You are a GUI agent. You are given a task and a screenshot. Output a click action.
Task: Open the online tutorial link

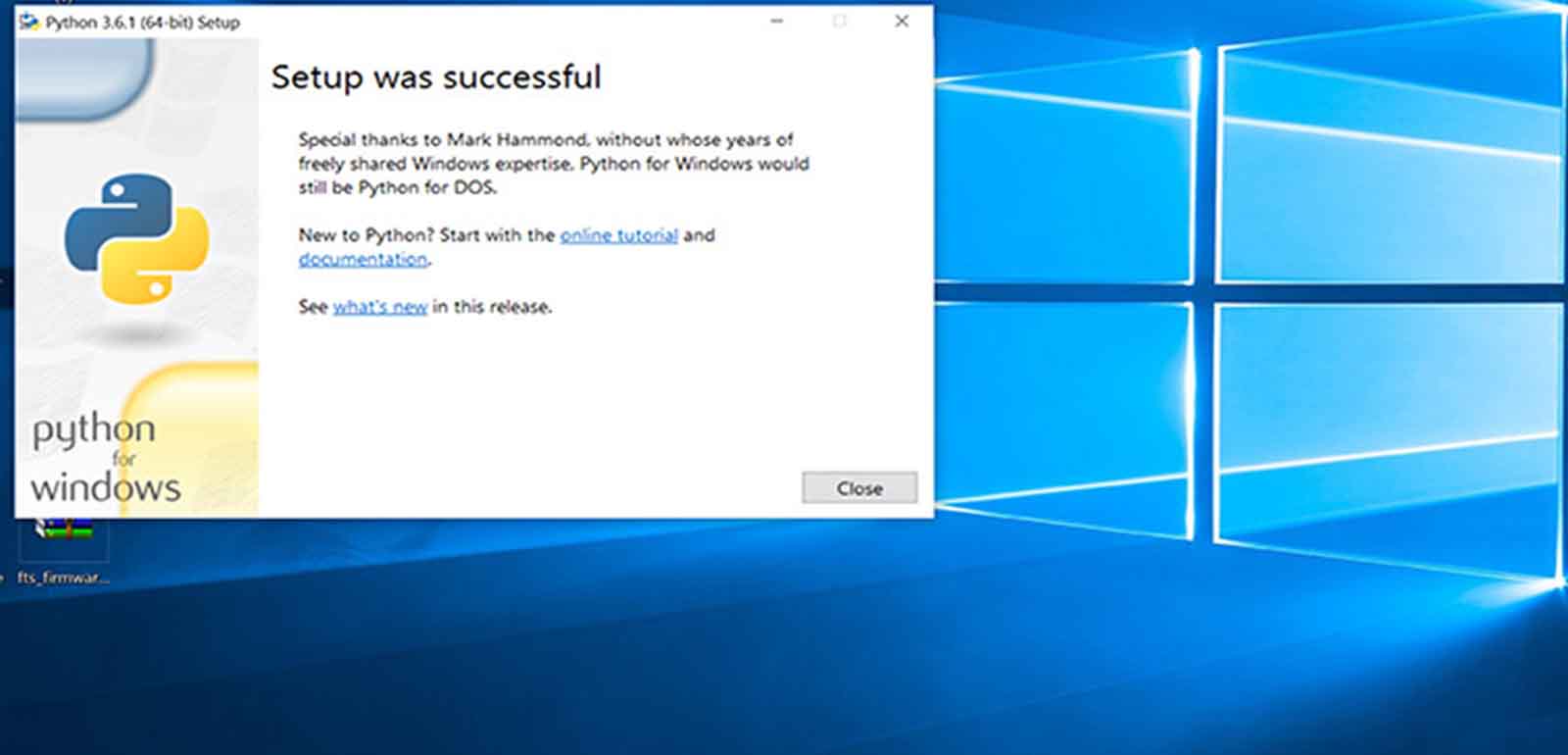click(x=618, y=235)
